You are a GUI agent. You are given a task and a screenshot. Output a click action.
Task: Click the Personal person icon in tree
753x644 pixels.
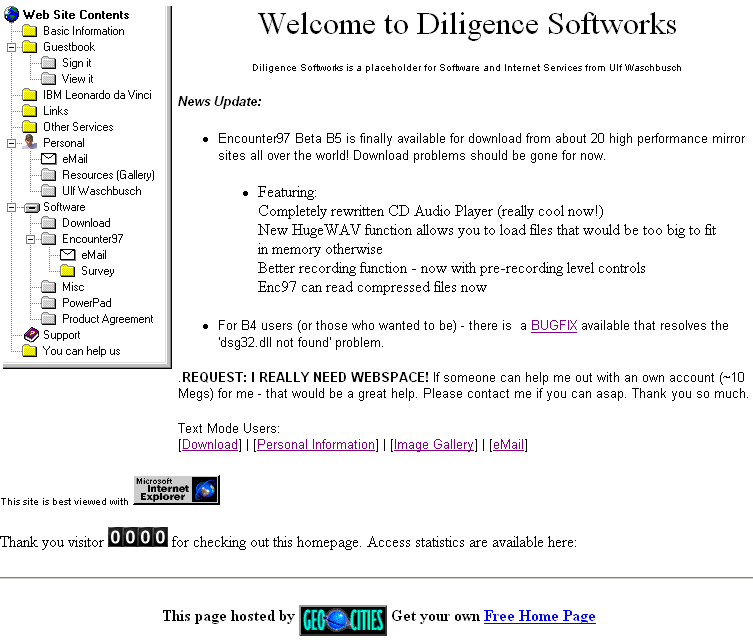click(29, 143)
